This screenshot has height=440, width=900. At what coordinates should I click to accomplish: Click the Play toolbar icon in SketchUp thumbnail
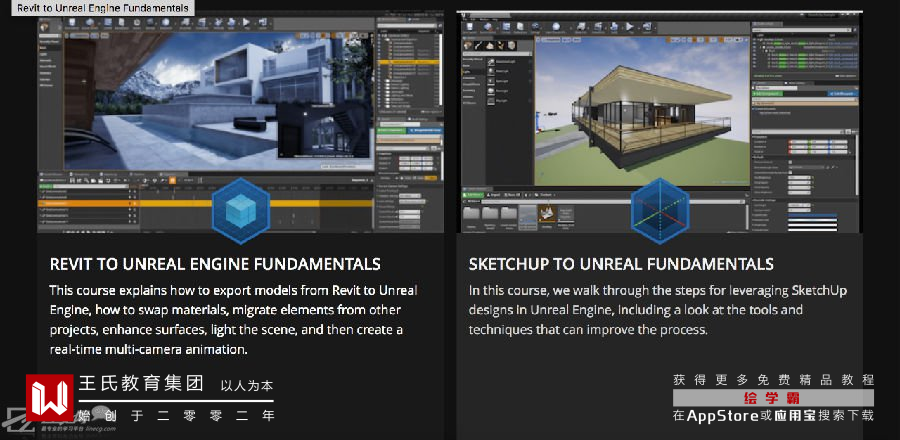[630, 28]
